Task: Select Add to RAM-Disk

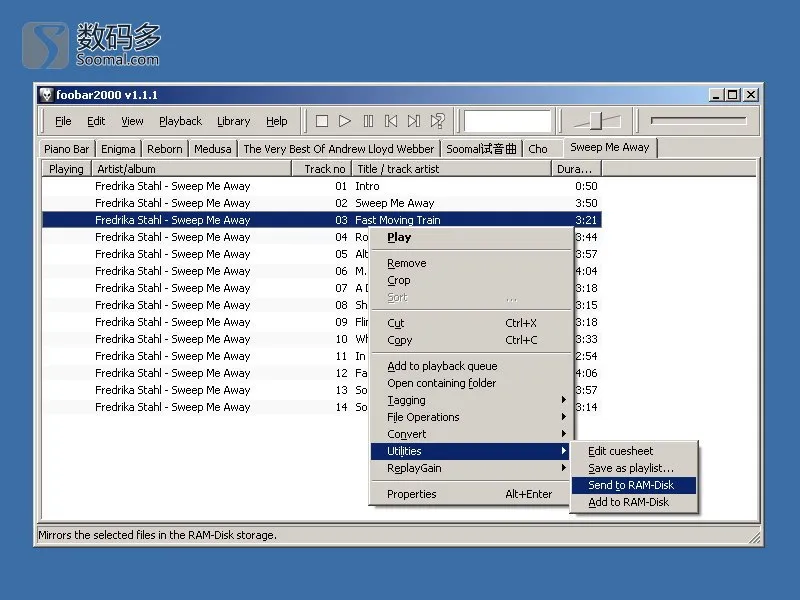Action: tap(634, 502)
